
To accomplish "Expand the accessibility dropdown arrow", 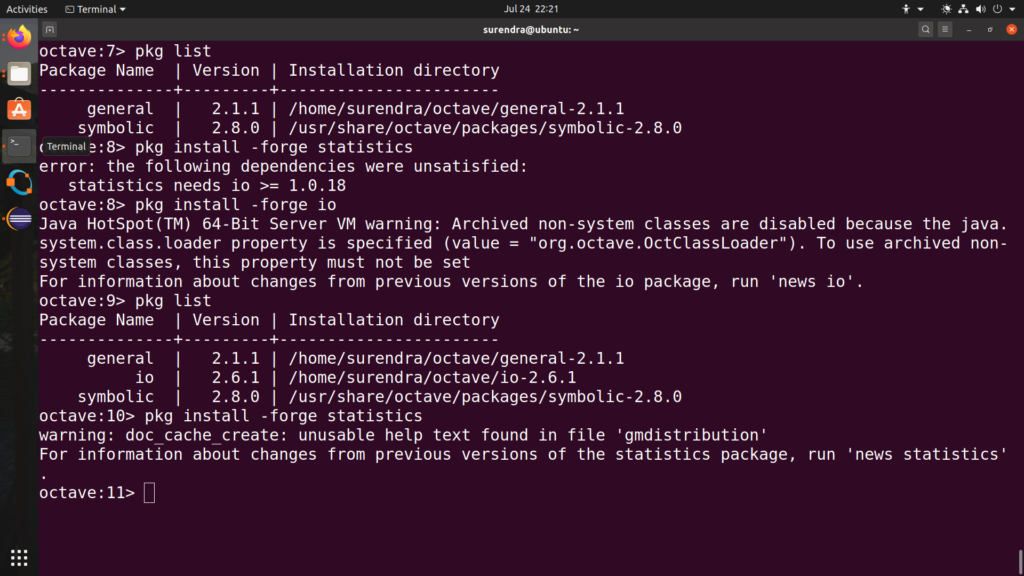I will point(920,9).
